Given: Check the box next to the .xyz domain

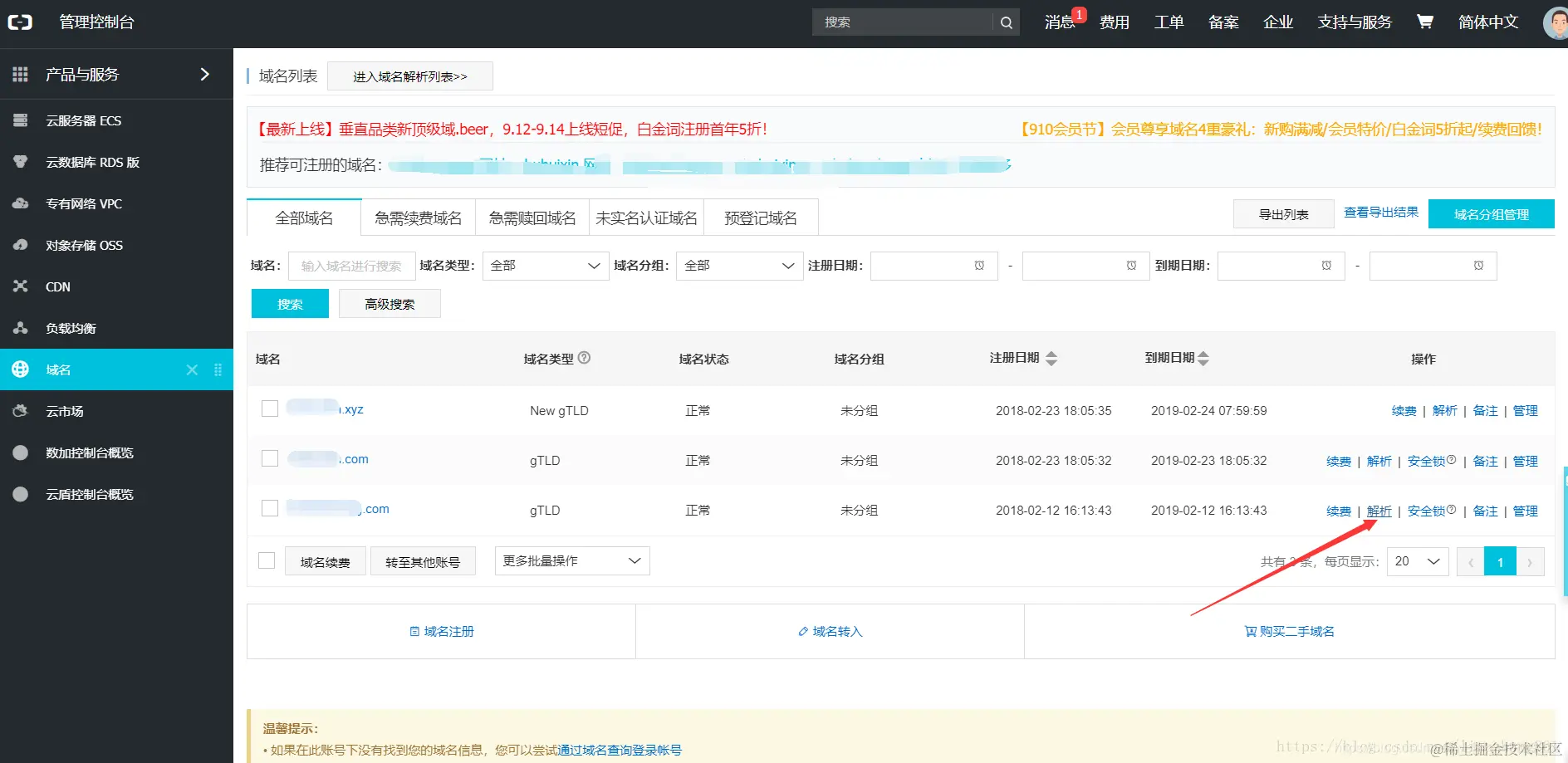Looking at the screenshot, I should click(269, 408).
